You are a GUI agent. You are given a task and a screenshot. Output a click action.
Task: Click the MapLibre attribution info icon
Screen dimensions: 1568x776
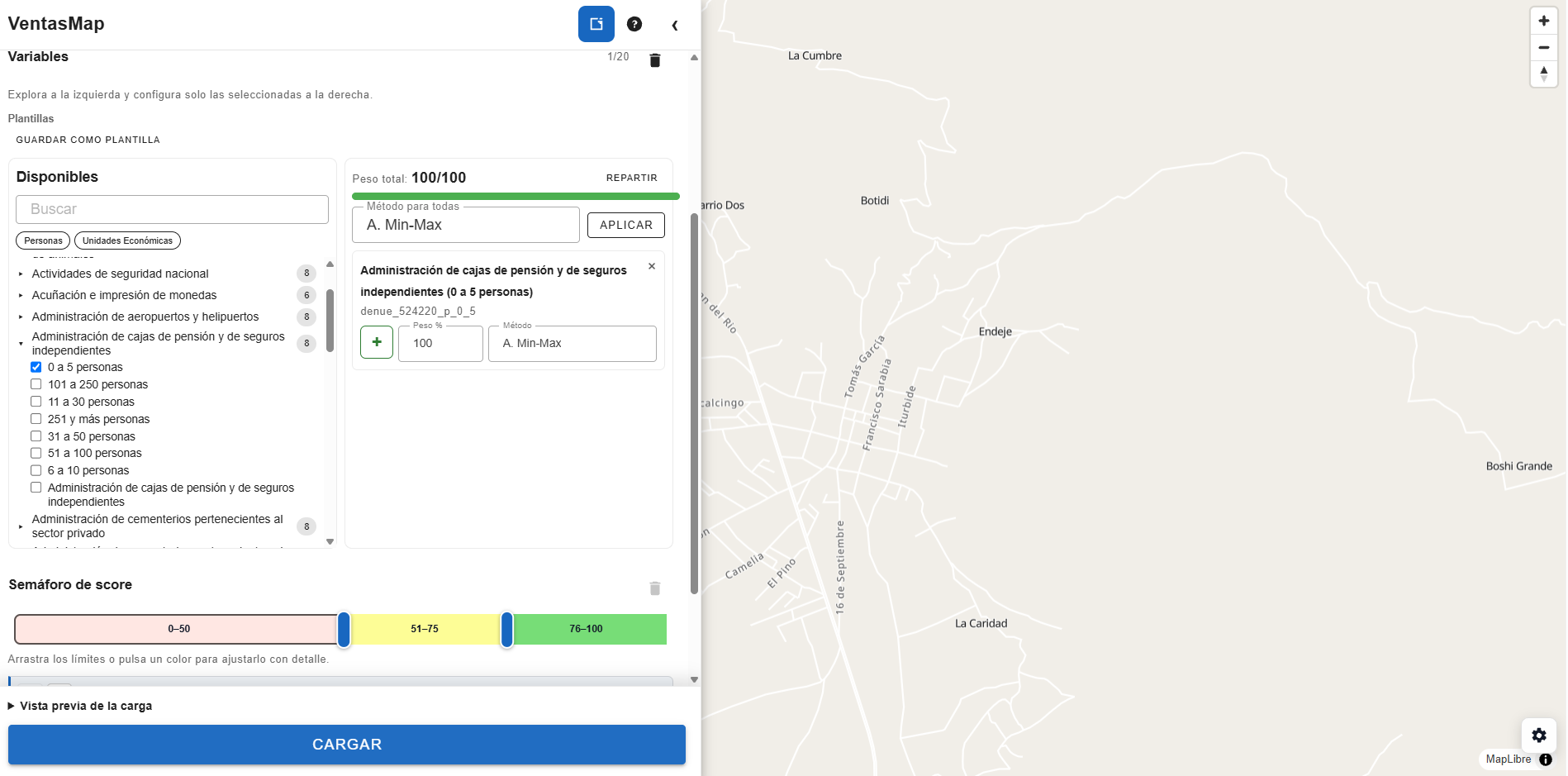1546,759
